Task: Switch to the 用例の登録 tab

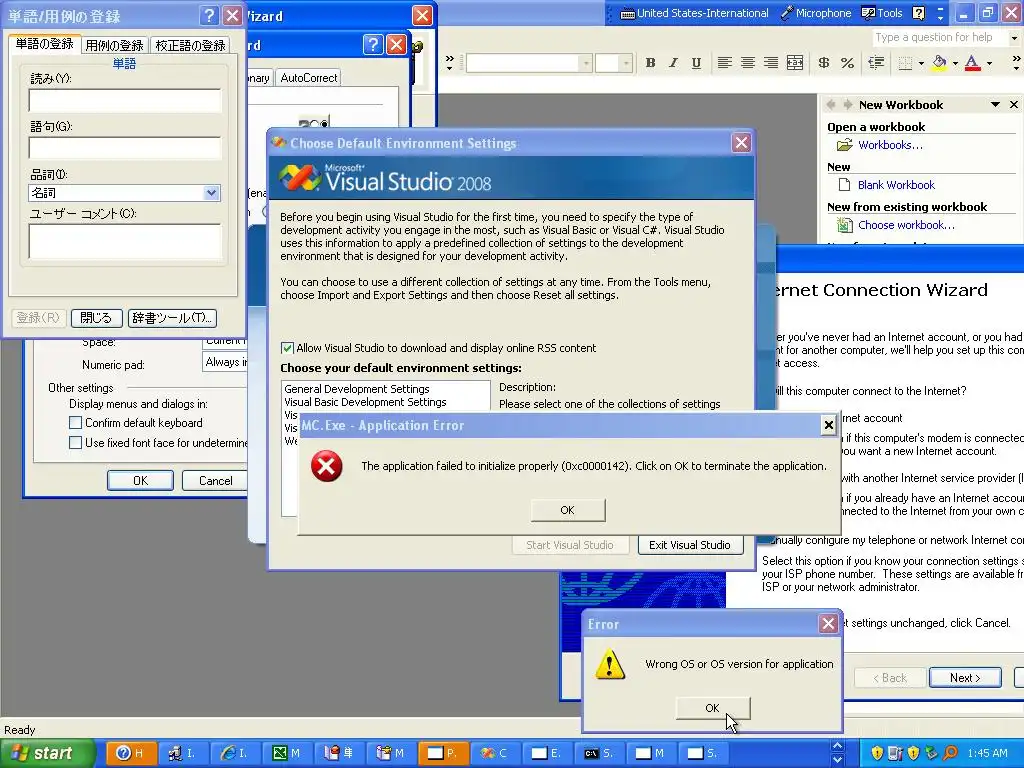Action: (x=114, y=45)
